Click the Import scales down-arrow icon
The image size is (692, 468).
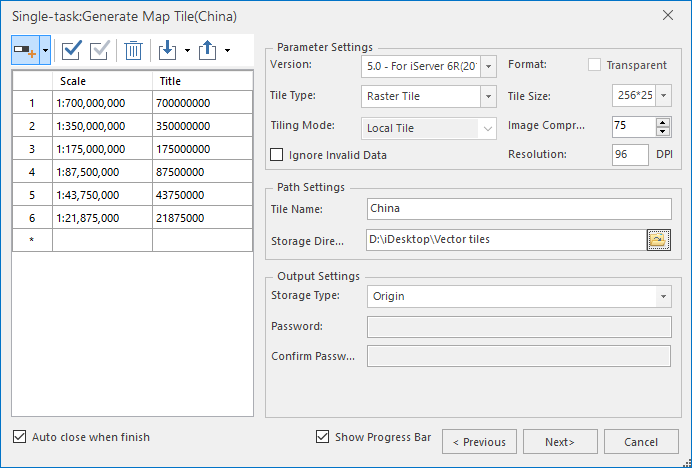point(167,50)
